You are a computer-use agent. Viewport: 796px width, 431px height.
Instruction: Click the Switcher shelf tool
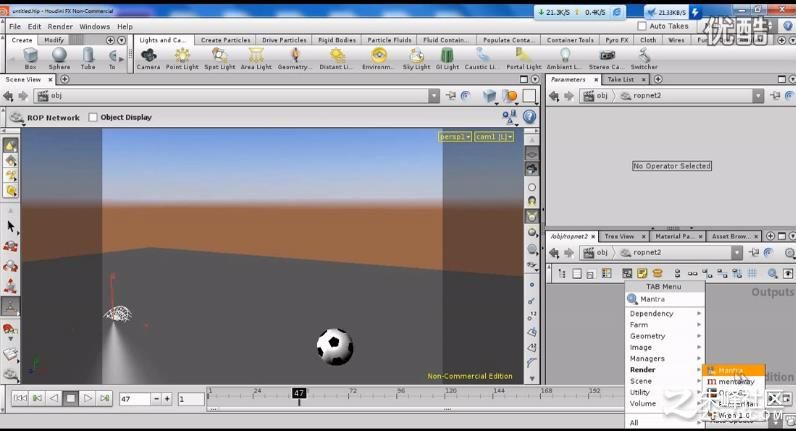click(644, 58)
